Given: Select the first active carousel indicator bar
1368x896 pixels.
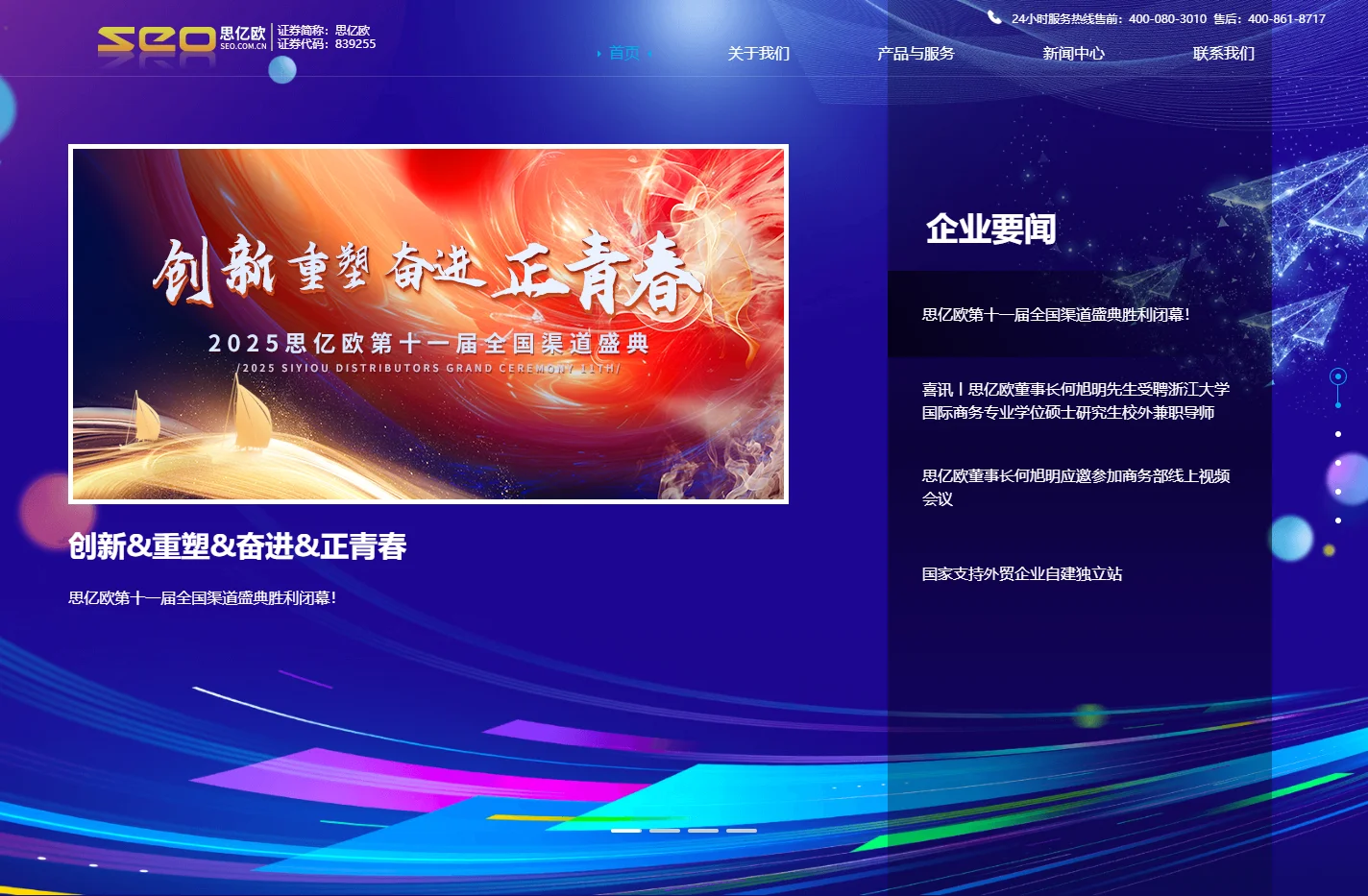Looking at the screenshot, I should (626, 830).
